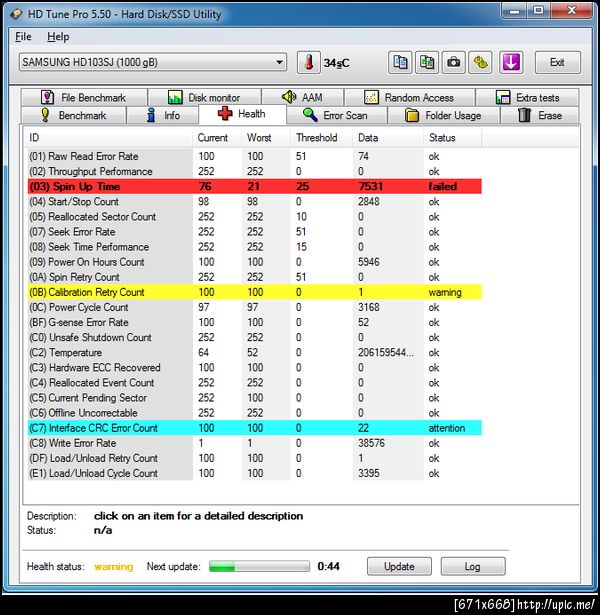600x615 pixels.
Task: Click the Exit button
Action: pyautogui.click(x=557, y=62)
